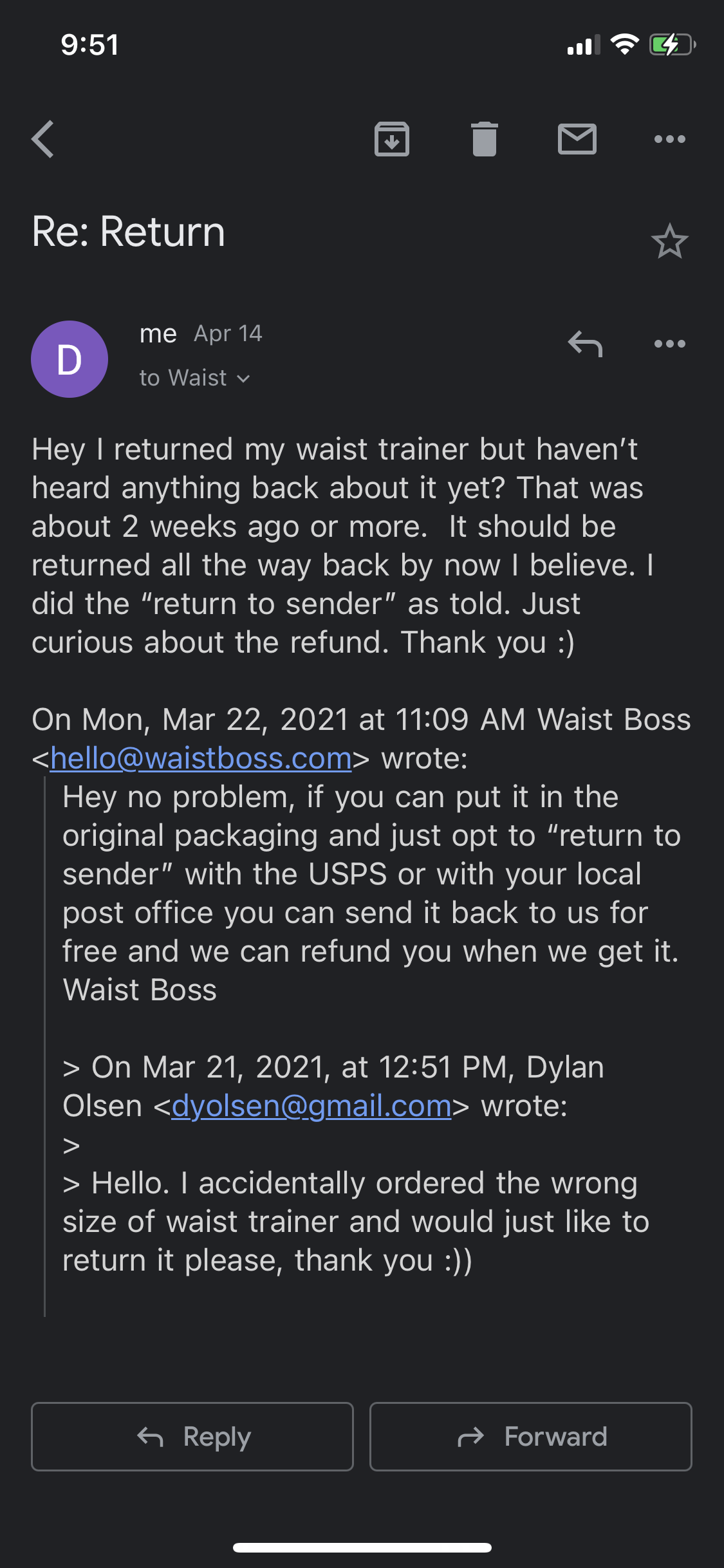Star the Re: Return conversation
Screen dimensions: 724x1568
point(669,241)
